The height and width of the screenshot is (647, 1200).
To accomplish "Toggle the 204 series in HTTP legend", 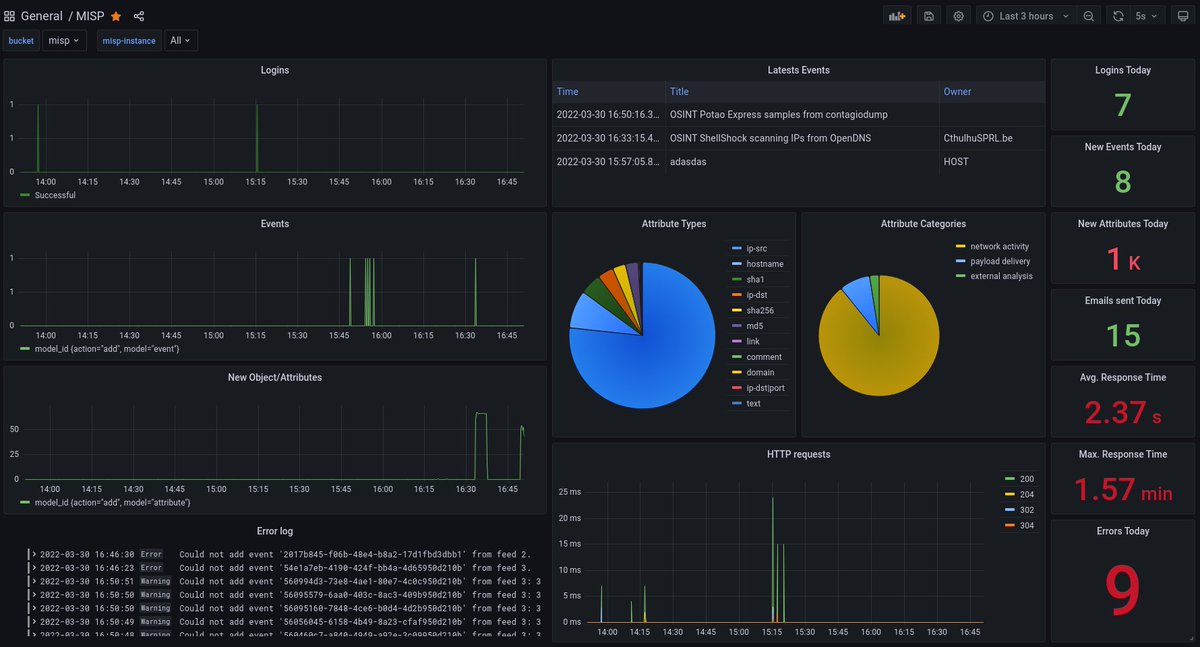I will pyautogui.click(x=1027, y=494).
